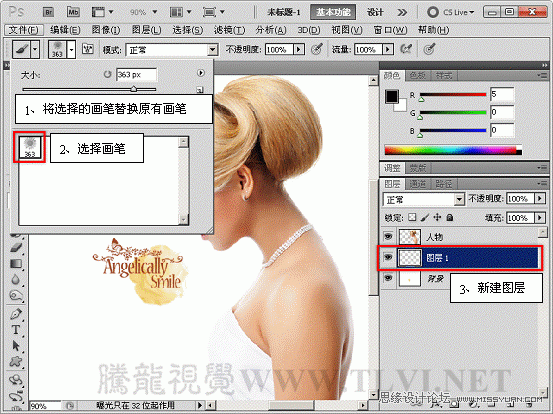This screenshot has height=414, width=553.
Task: Select the Blur tool
Action: click(x=16, y=280)
